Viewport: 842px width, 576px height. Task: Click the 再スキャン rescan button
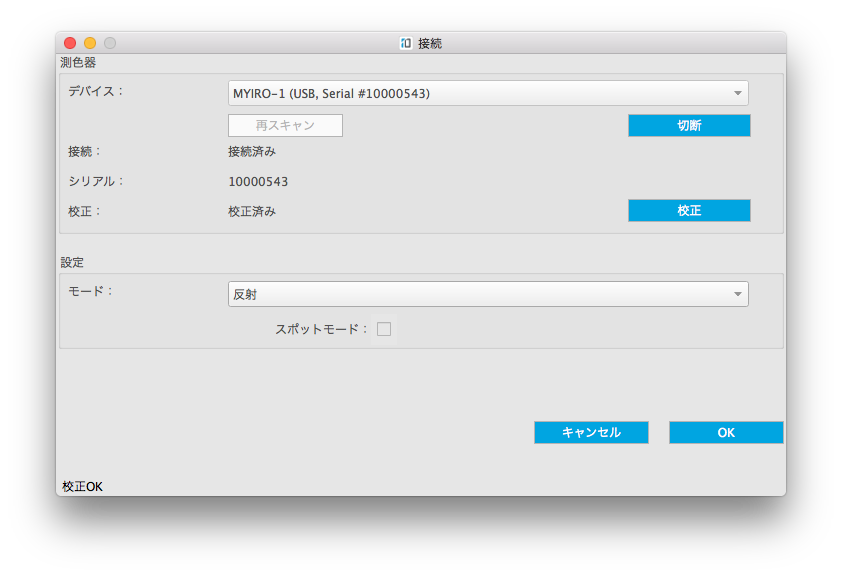pos(285,126)
